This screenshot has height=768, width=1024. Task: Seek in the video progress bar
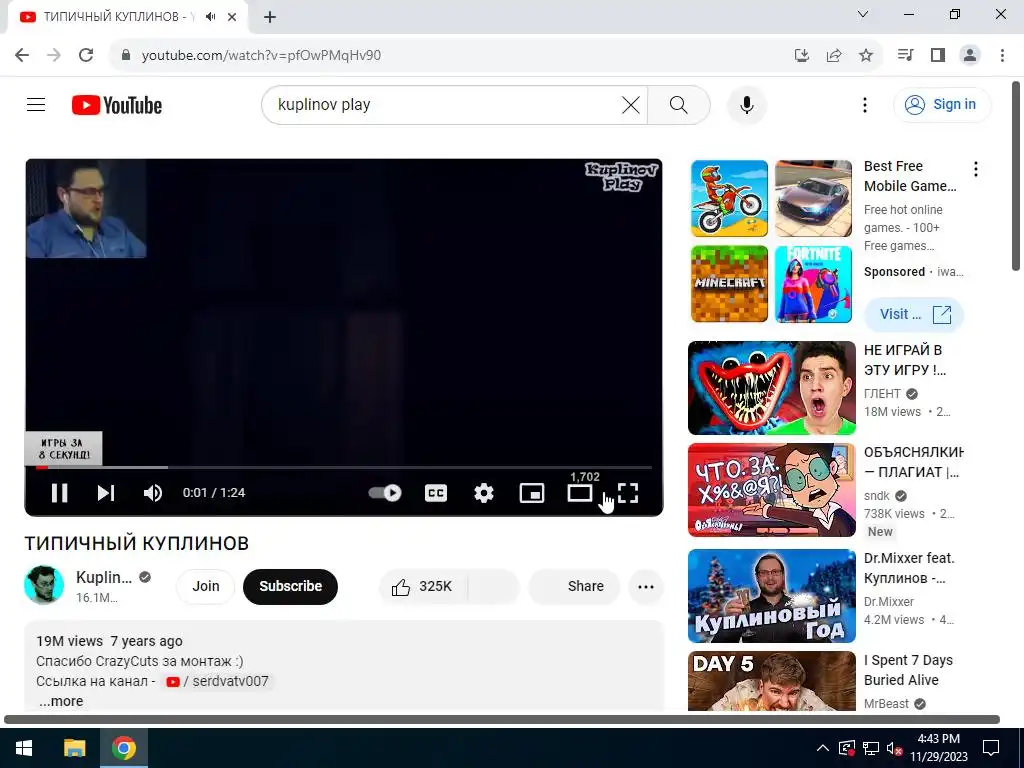click(344, 468)
